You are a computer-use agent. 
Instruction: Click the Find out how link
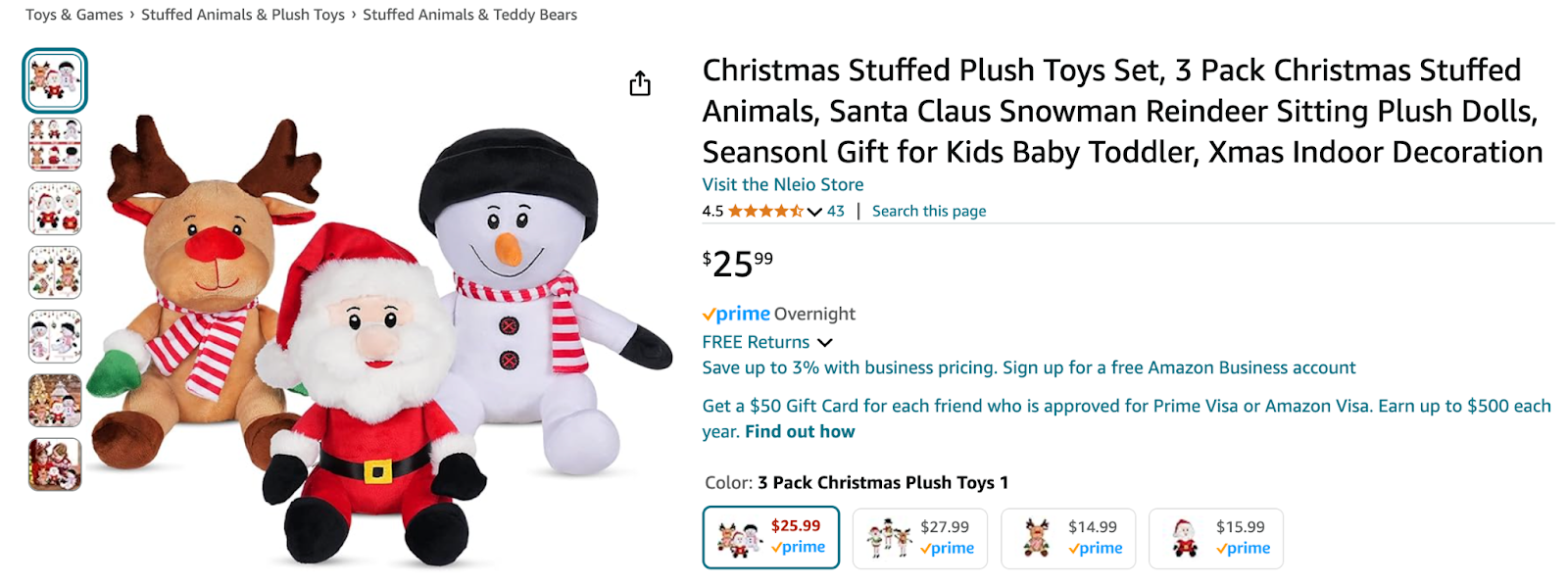pyautogui.click(x=800, y=431)
